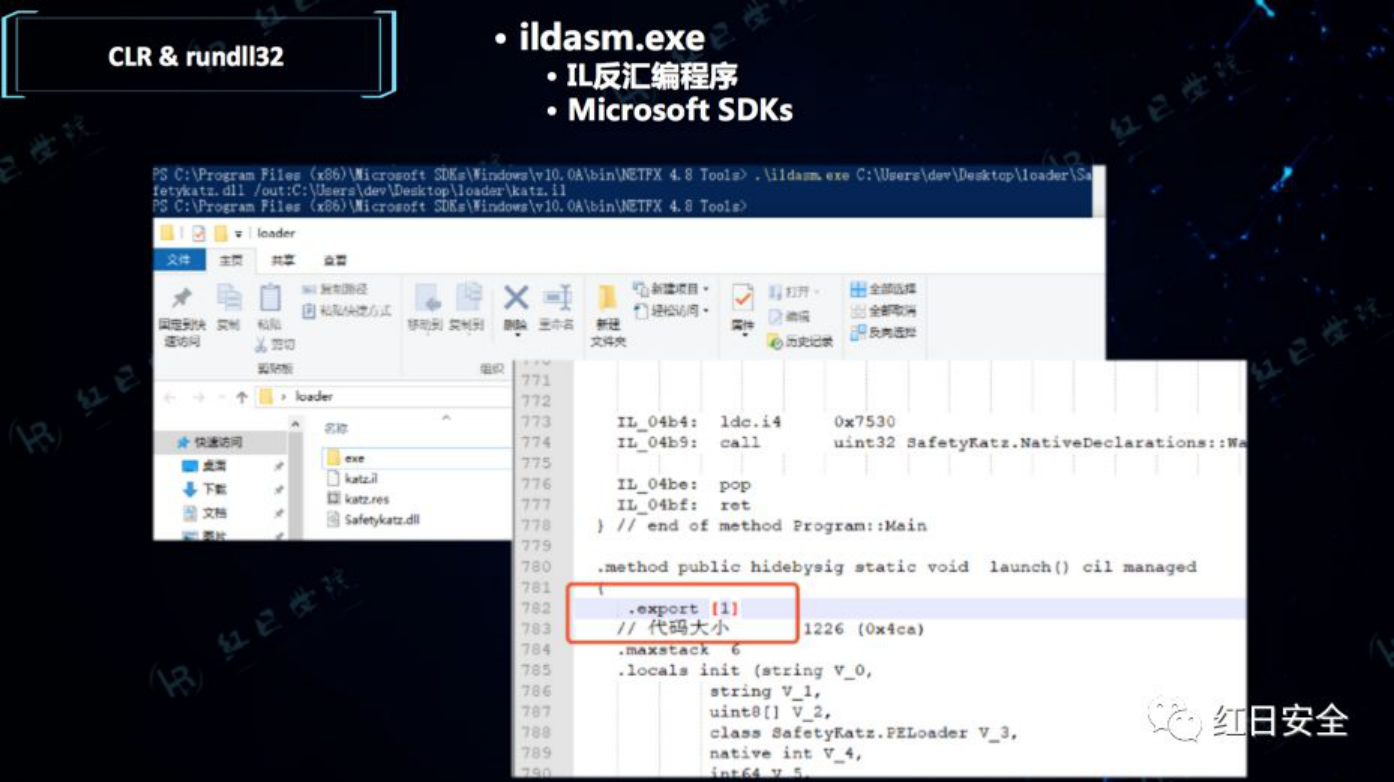The height and width of the screenshot is (782, 1394).
Task: Click quick access toolbar Properties checkmark icon
Action: (x=198, y=233)
